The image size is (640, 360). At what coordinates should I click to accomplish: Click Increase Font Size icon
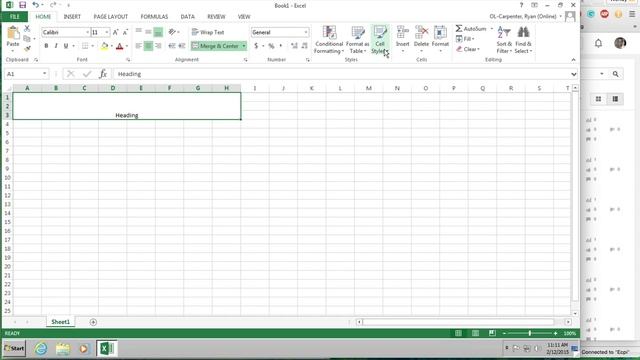point(116,32)
